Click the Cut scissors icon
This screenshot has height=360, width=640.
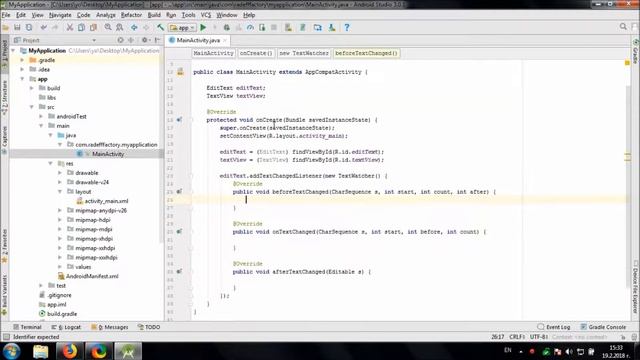70,27
